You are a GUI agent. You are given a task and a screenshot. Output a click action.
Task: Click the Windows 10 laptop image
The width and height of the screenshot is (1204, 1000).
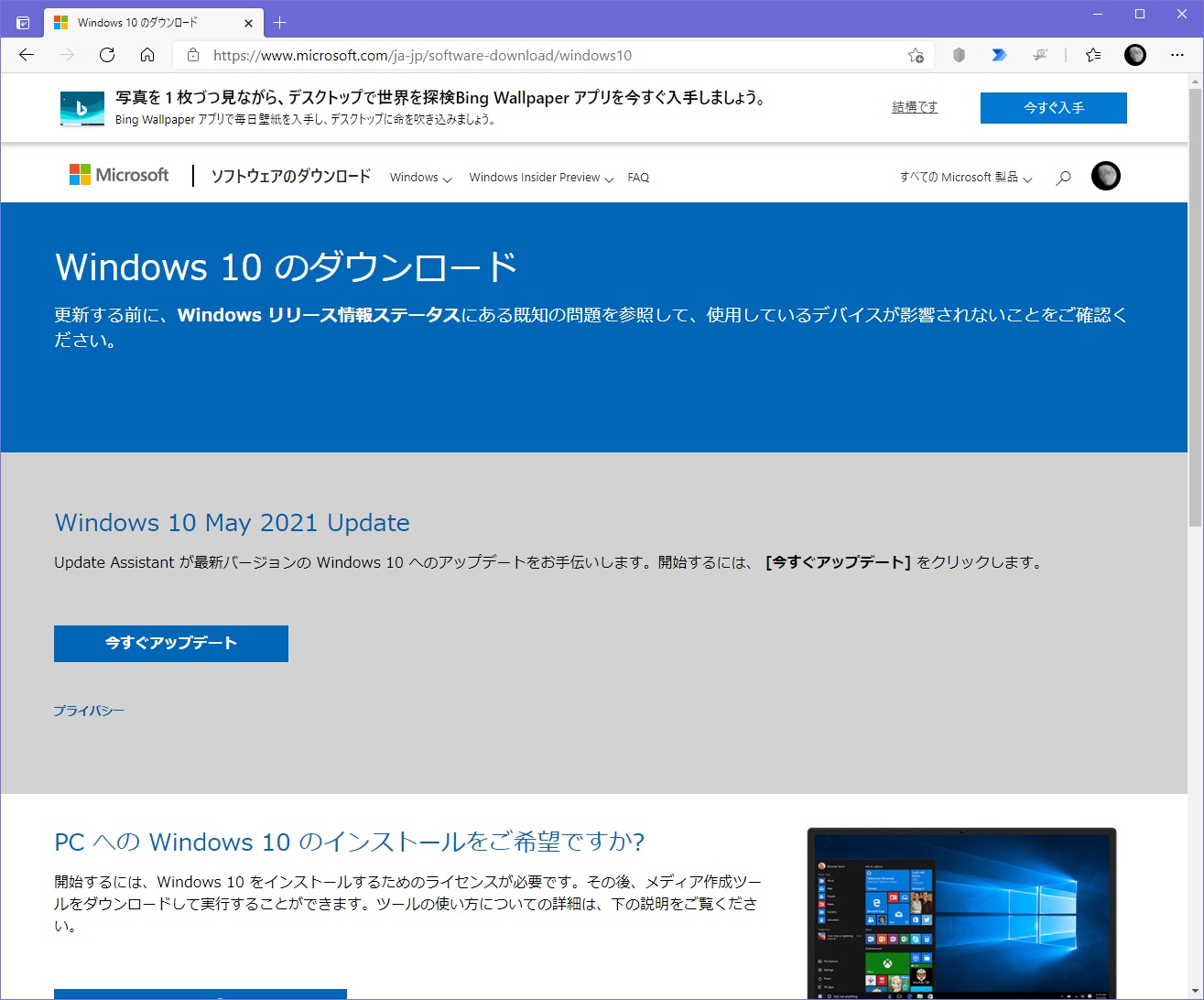click(x=962, y=914)
